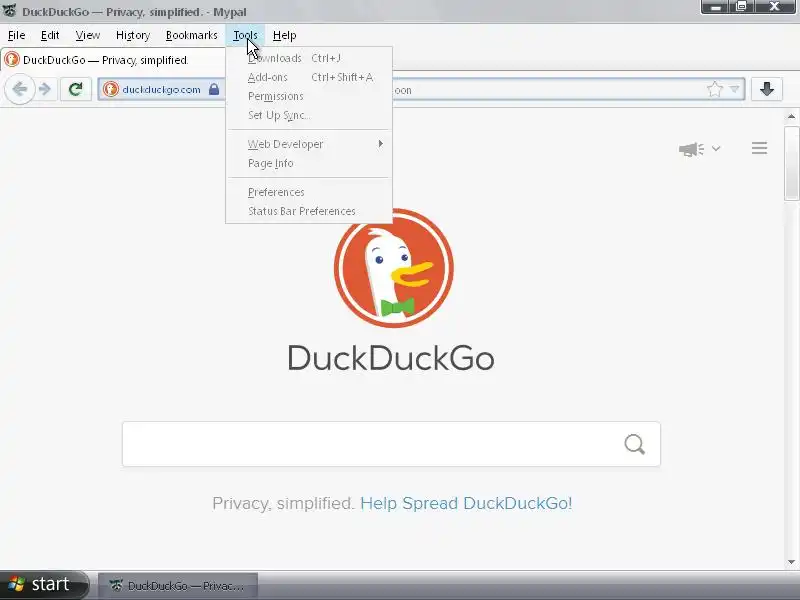Viewport: 800px width, 600px height.
Task: Open the Bookmarks menu
Action: click(x=191, y=35)
